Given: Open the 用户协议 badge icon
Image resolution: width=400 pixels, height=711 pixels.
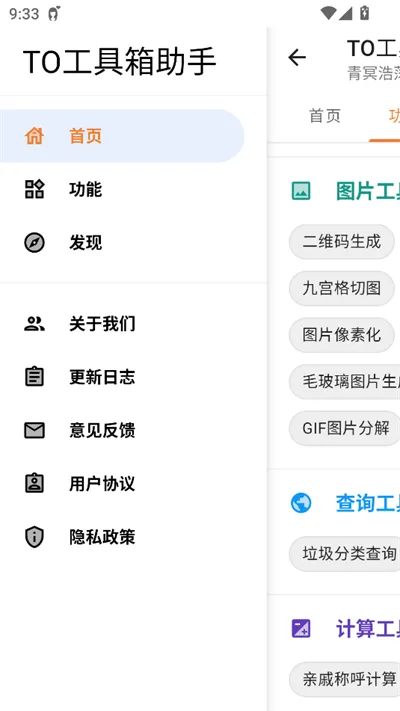Looking at the screenshot, I should [x=34, y=483].
